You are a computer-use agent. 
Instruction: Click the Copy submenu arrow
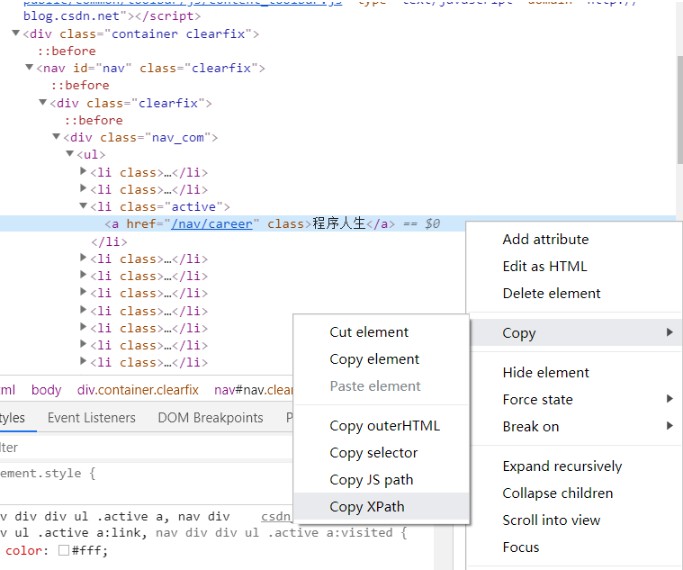669,333
